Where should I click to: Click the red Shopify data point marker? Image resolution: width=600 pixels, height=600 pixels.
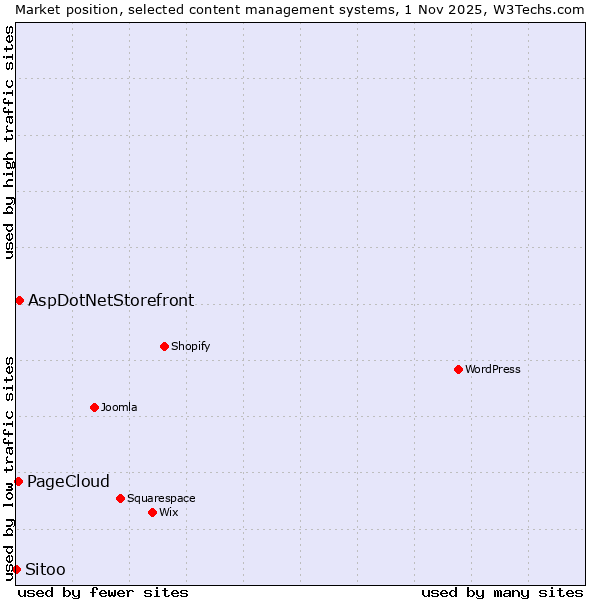tap(164, 346)
